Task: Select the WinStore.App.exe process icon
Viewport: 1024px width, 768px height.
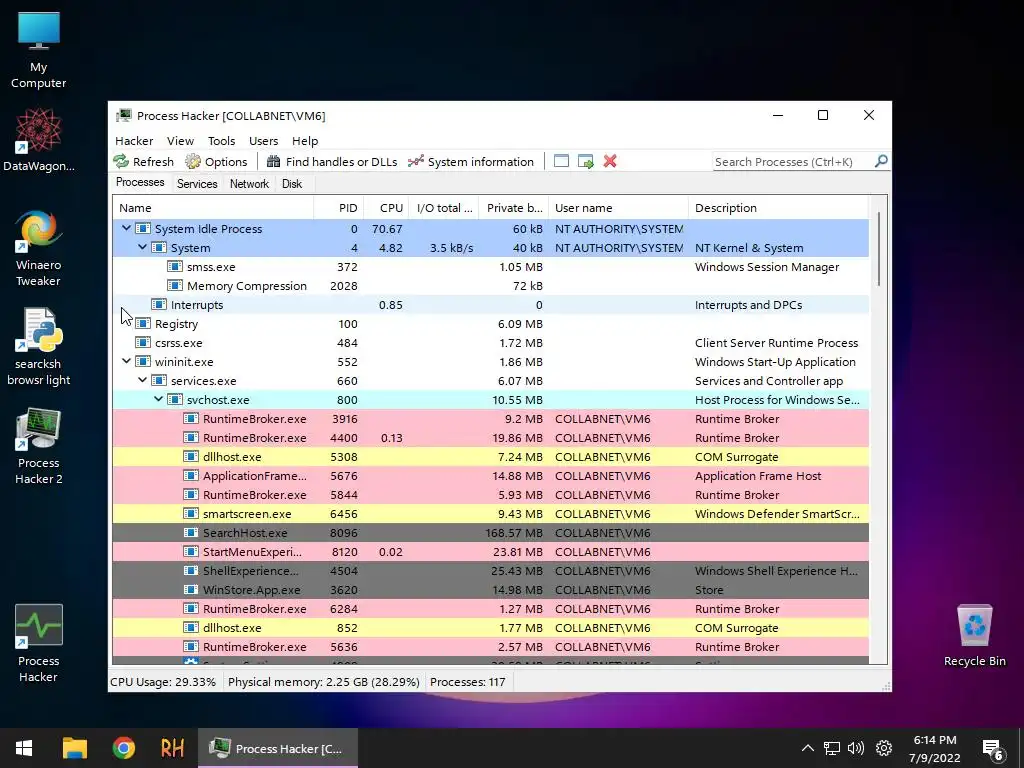Action: (x=191, y=589)
